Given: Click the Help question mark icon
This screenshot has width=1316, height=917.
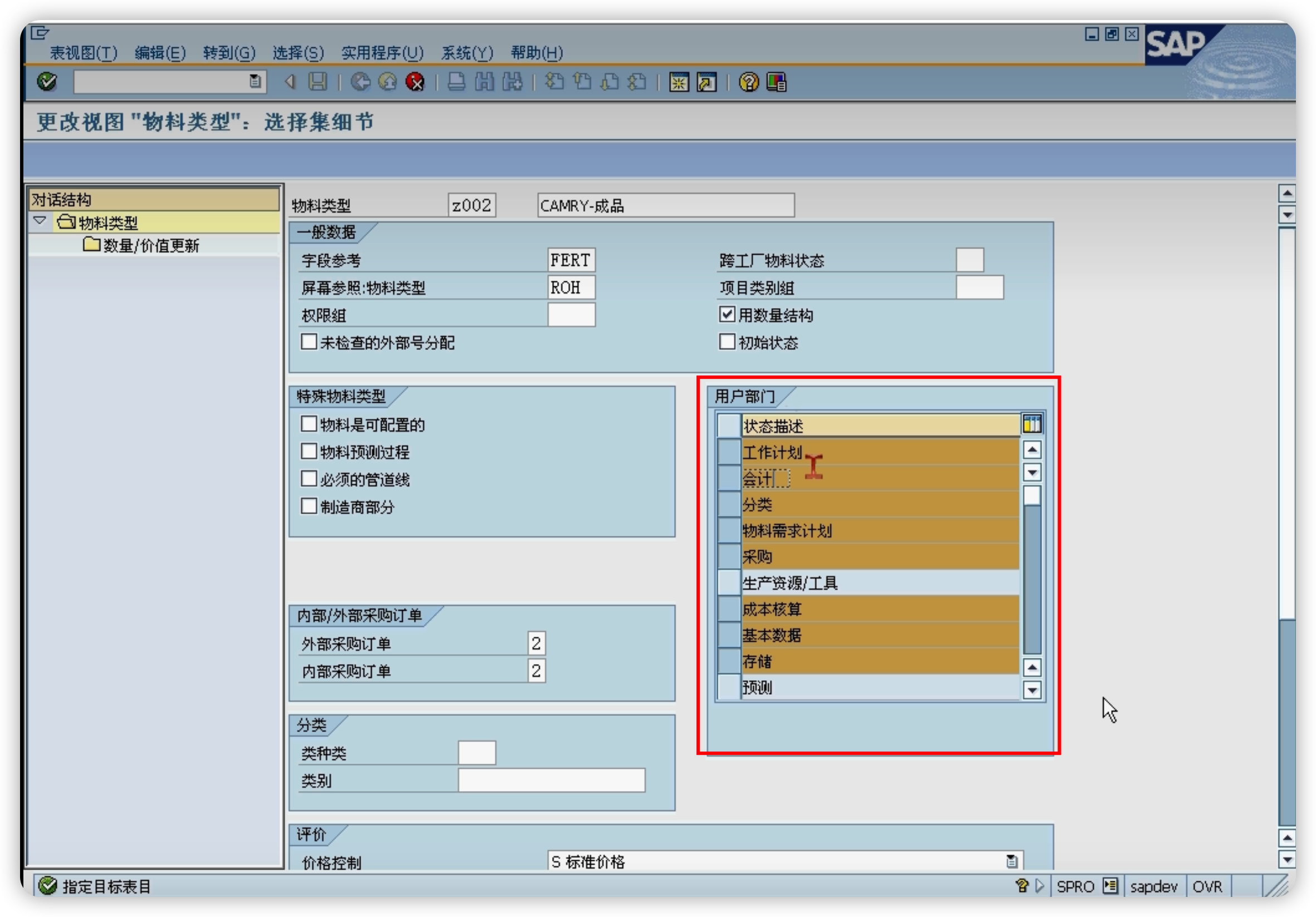Looking at the screenshot, I should click(x=749, y=82).
